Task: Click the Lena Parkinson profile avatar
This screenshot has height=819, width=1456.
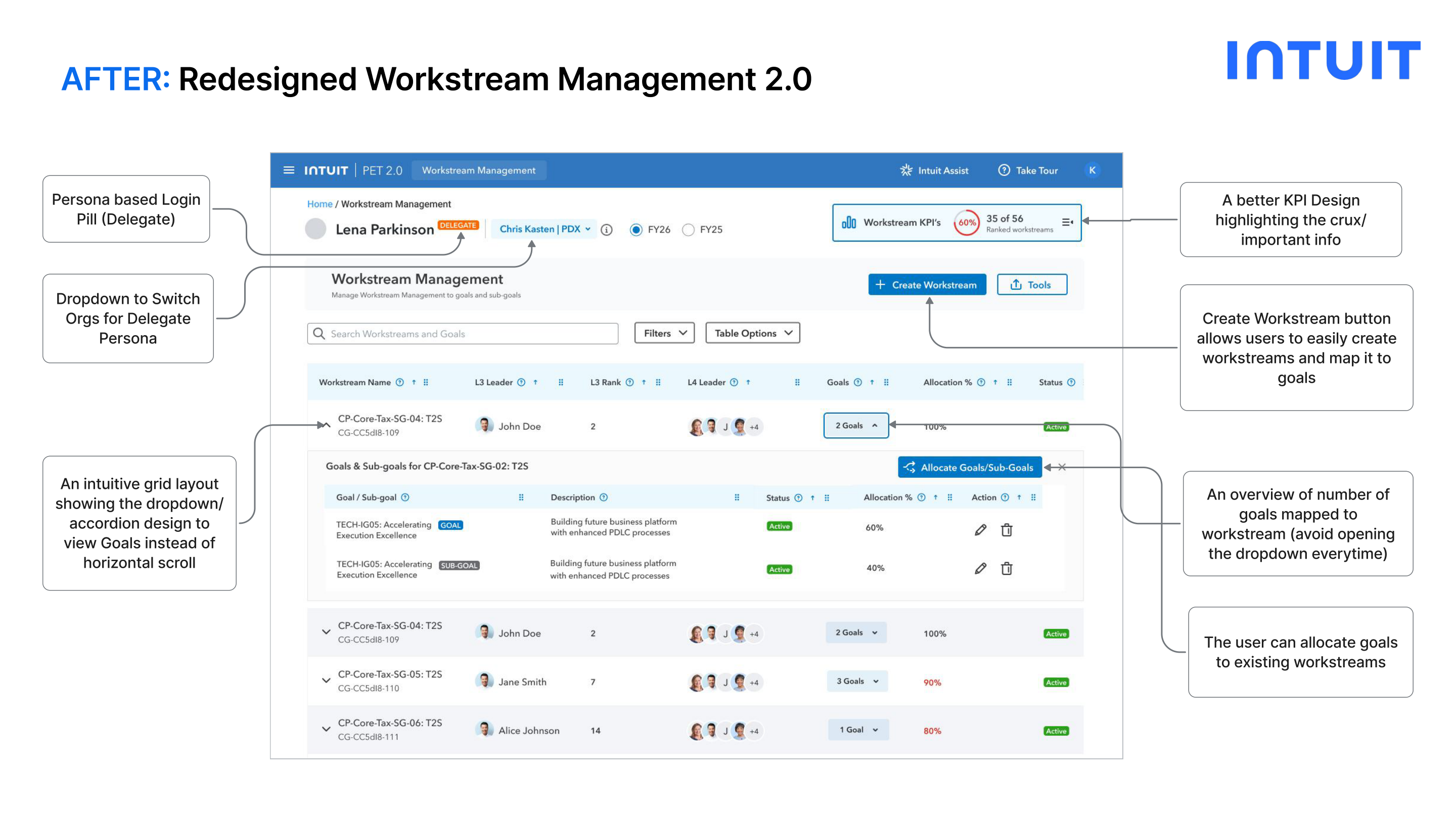Action: [x=315, y=229]
